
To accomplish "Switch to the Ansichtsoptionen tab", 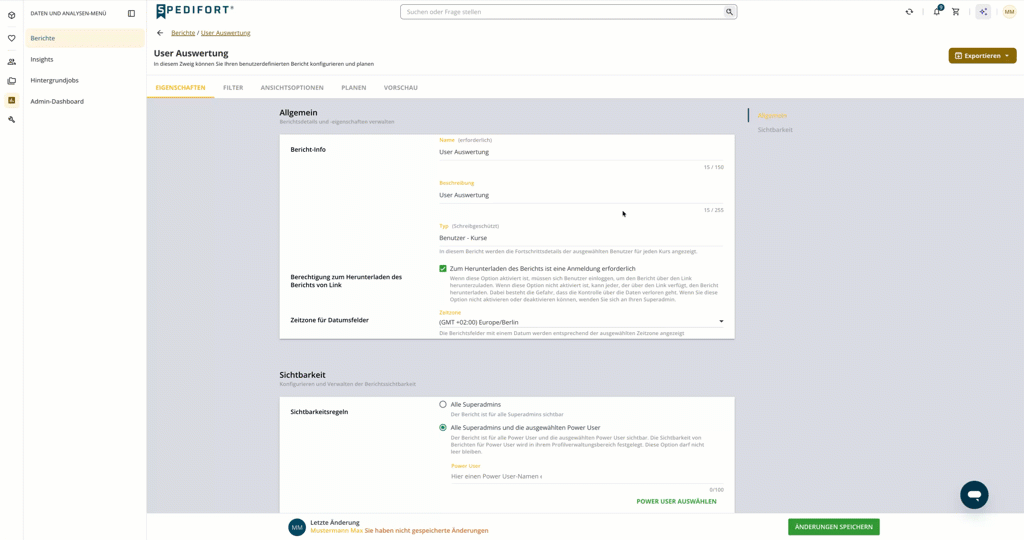I will [x=292, y=87].
